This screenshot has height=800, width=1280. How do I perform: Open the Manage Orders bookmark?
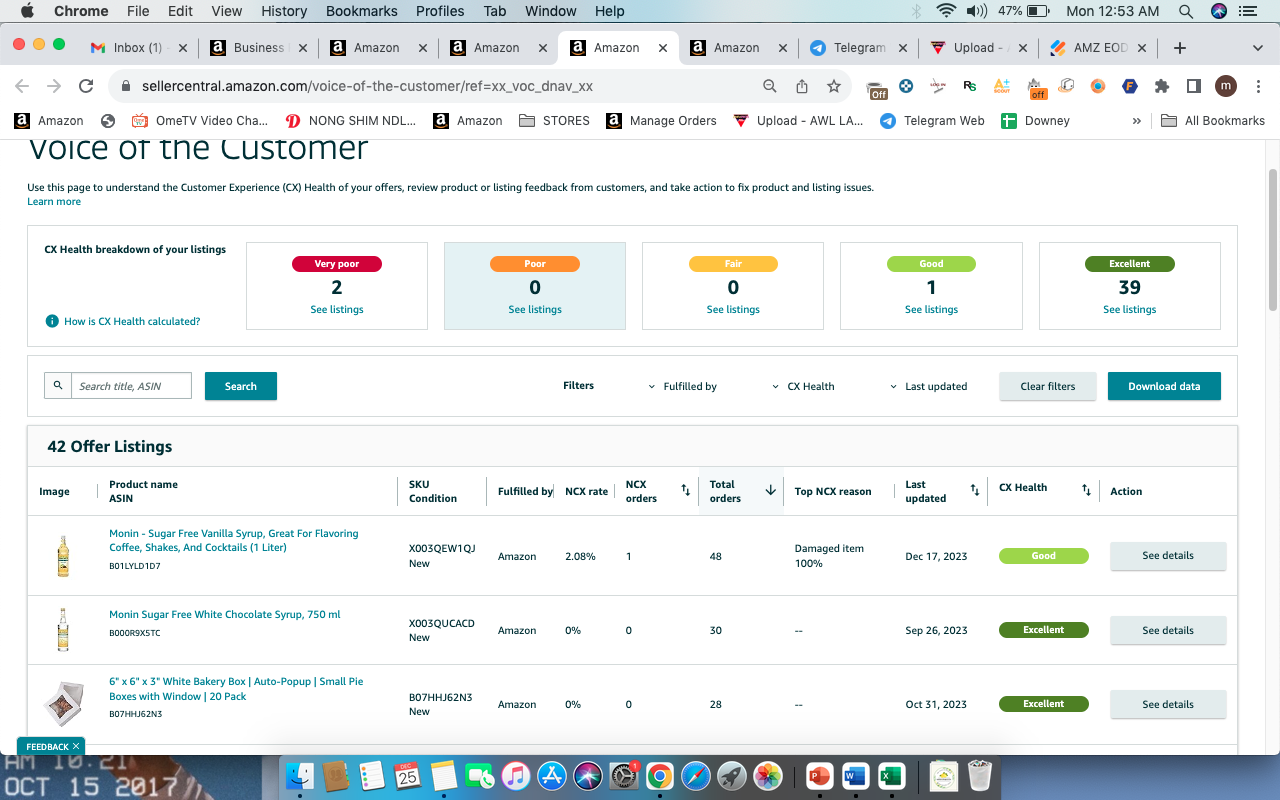click(662, 121)
